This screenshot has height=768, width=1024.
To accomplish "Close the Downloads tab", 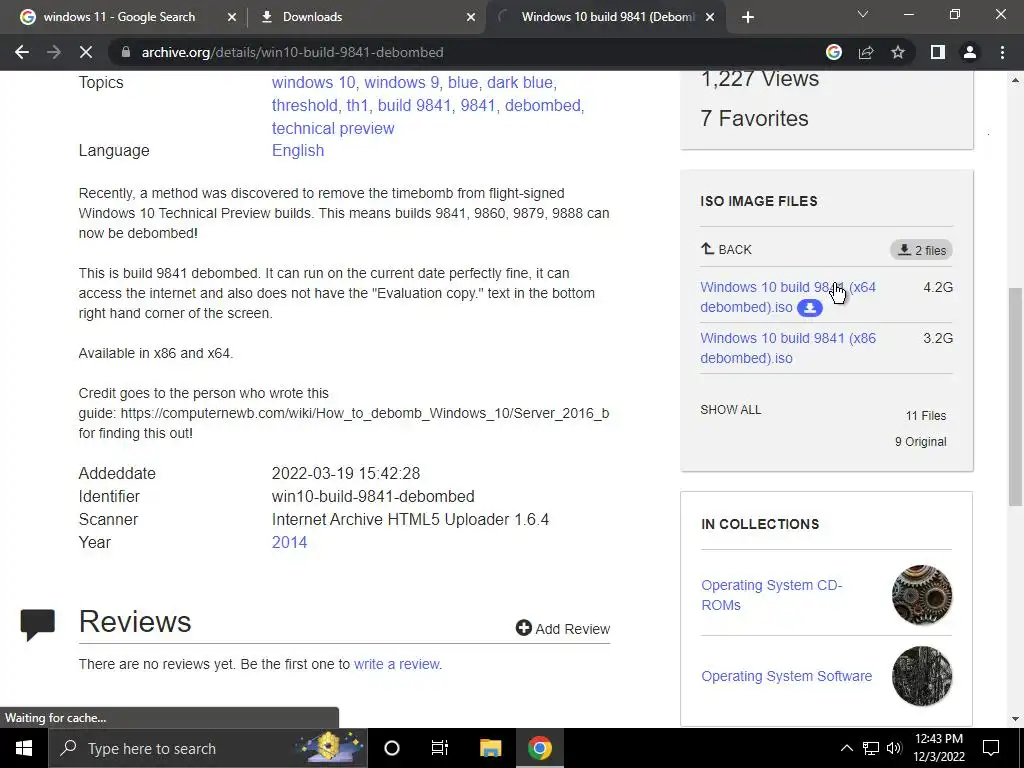I will (x=471, y=17).
